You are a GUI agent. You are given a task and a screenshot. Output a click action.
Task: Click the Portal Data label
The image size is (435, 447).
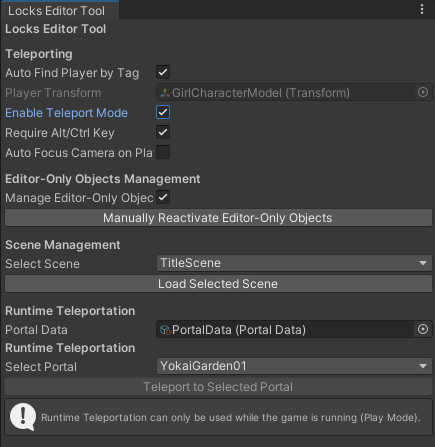coord(36,330)
